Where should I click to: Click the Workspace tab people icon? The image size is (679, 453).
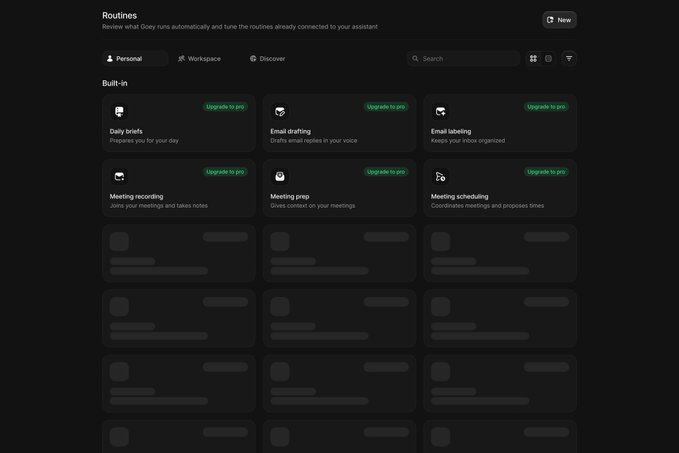point(181,58)
